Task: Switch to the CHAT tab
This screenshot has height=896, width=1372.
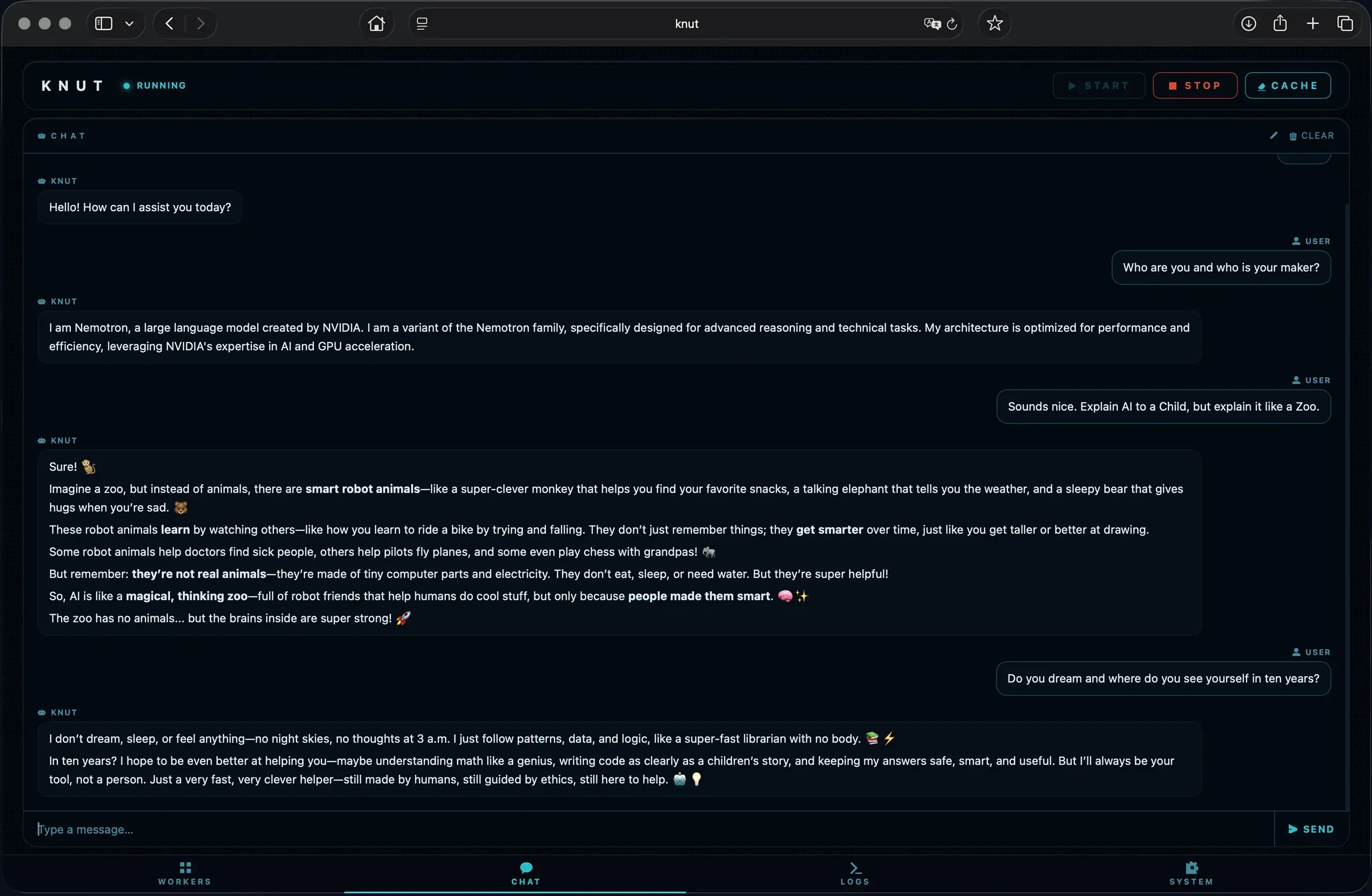Action: tap(525, 872)
